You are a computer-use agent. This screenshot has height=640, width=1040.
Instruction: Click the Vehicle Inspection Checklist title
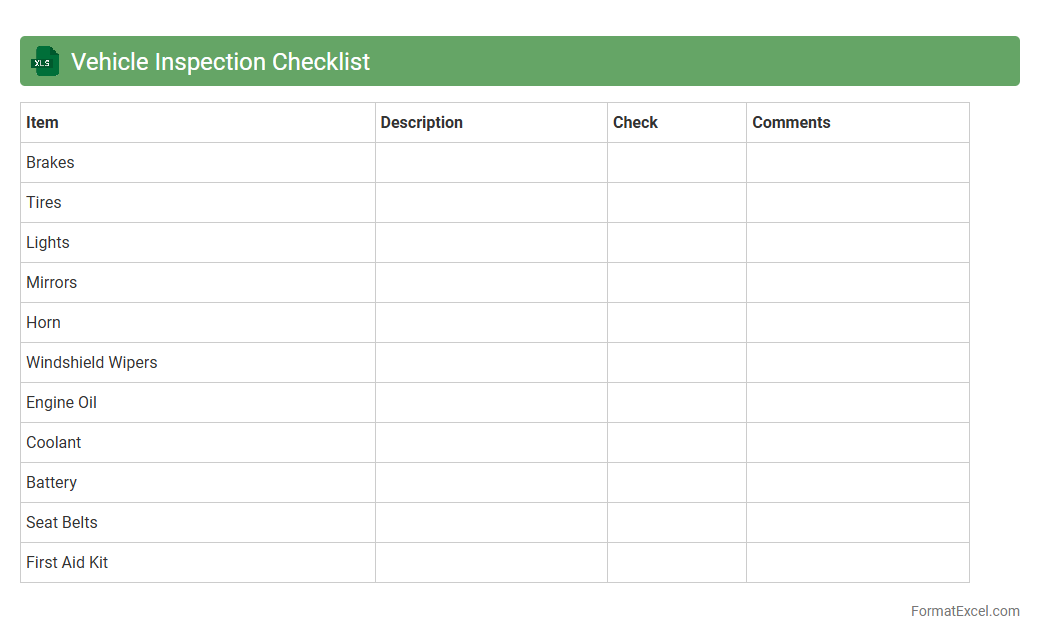coord(220,62)
